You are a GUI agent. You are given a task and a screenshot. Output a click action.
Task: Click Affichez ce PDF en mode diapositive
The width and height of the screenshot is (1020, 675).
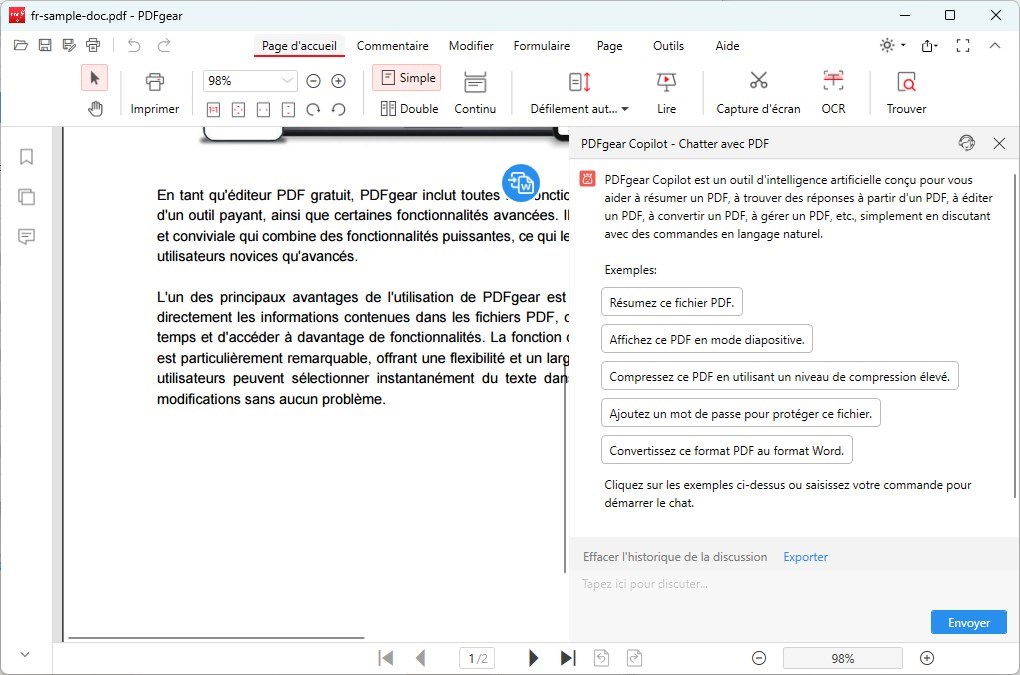(706, 339)
